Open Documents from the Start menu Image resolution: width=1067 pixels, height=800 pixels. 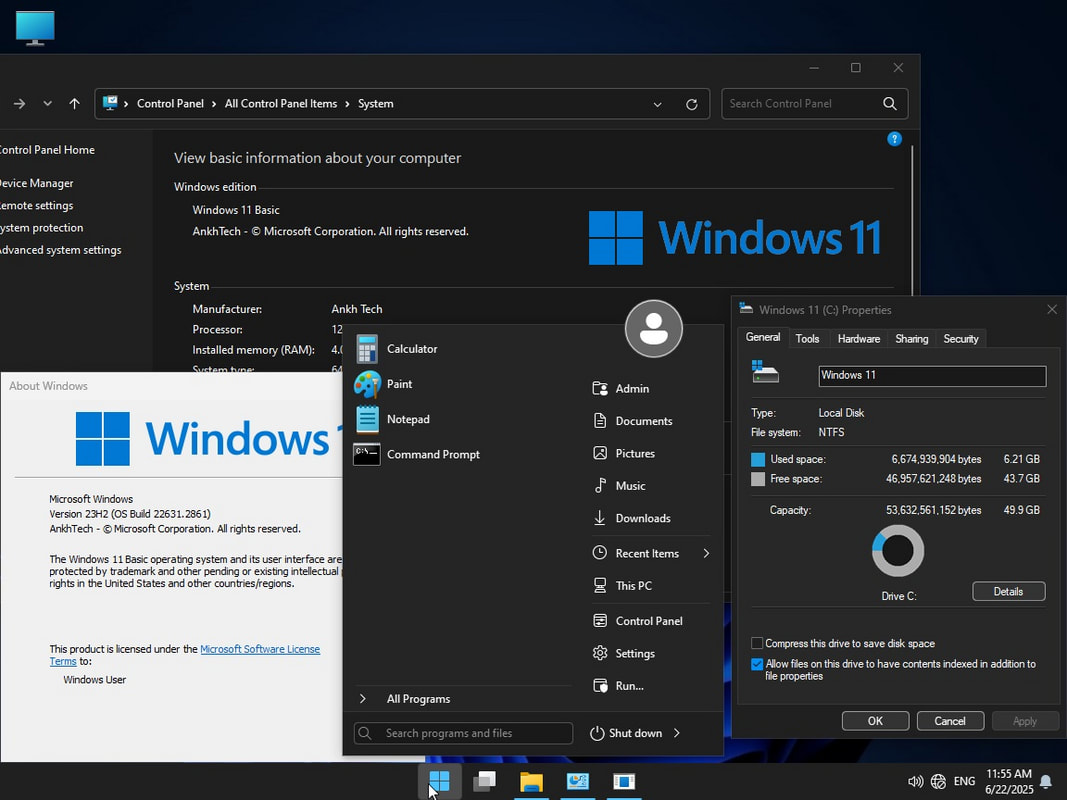(633, 421)
